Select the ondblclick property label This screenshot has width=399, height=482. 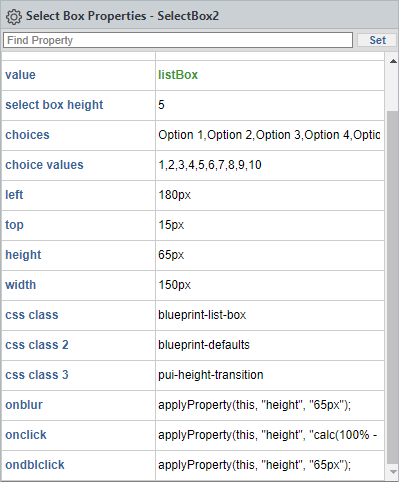[35, 465]
